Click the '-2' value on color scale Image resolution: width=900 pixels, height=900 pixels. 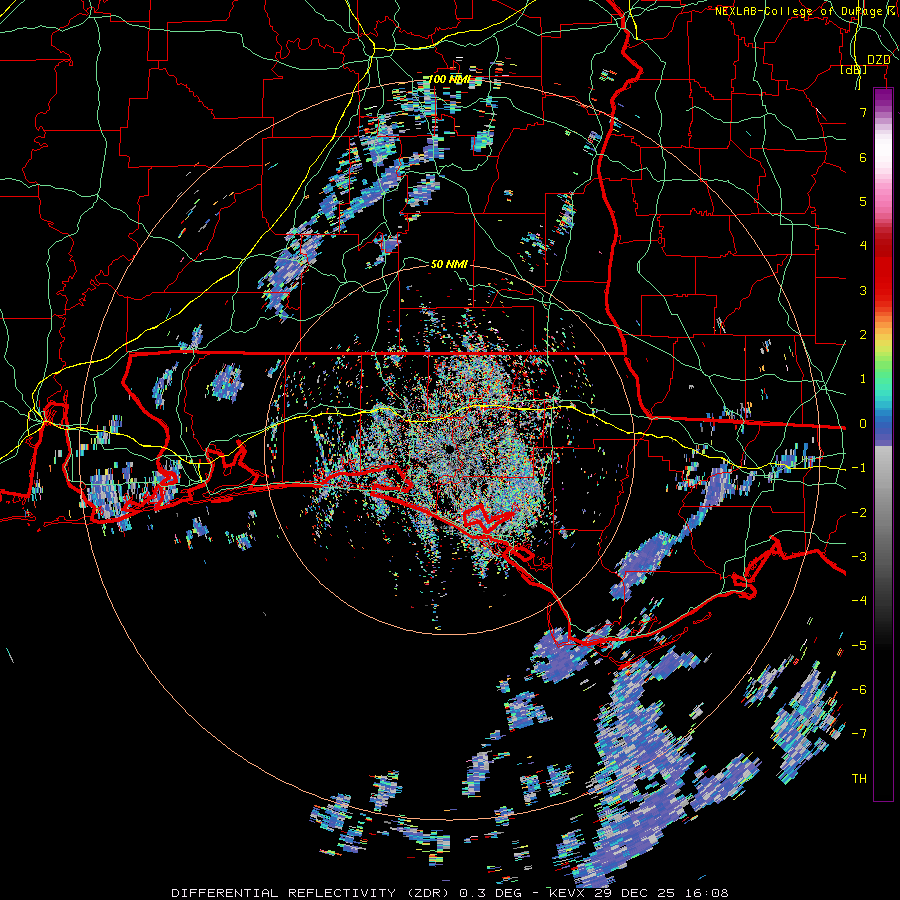pos(859,513)
